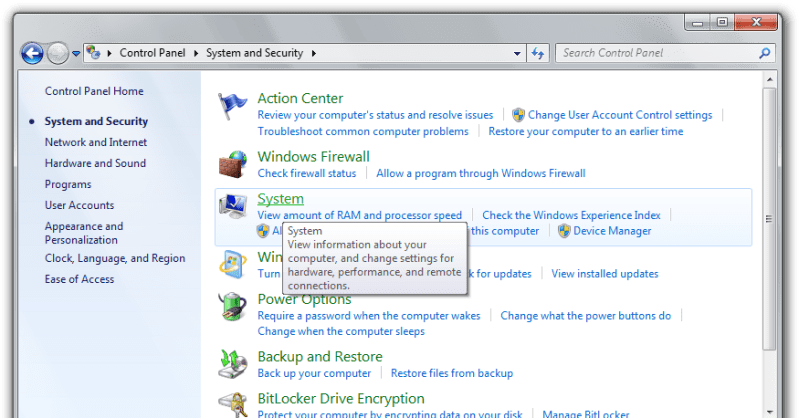Click the magnifier search icon
This screenshot has width=799, height=418.
tap(764, 53)
